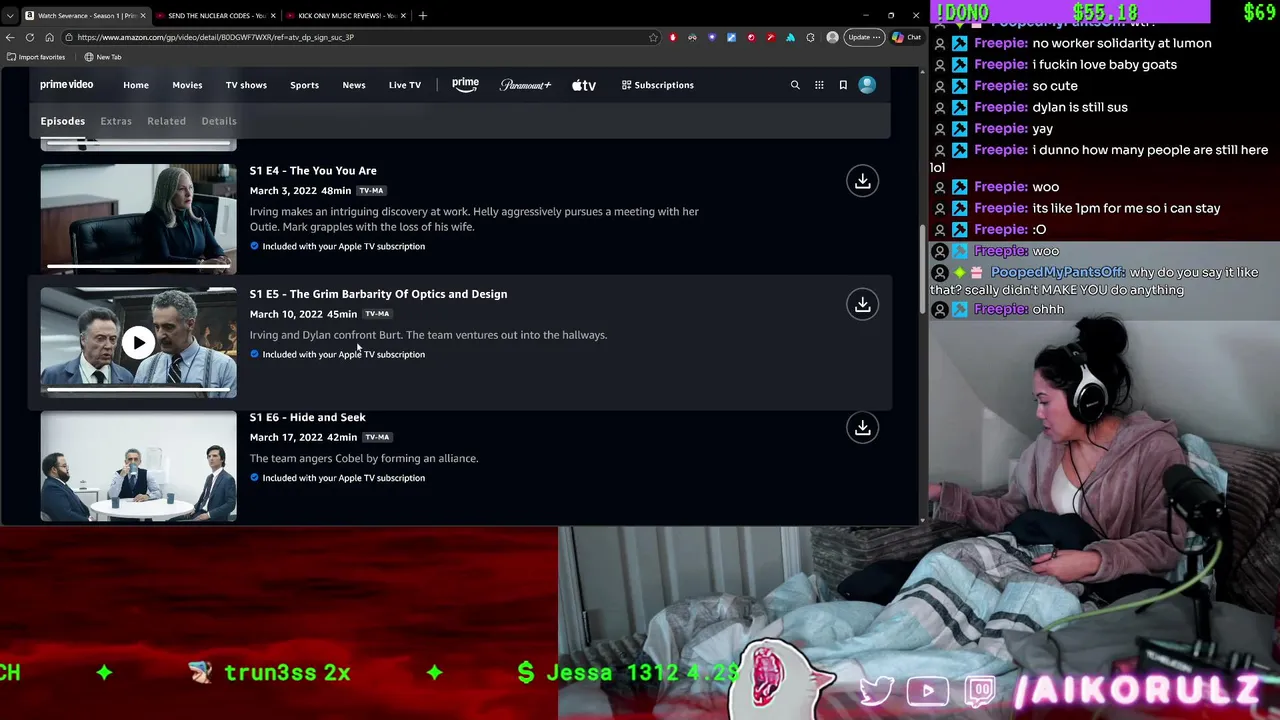Open the browser profile icon near Update
Screen dimensions: 1280x720
[x=832, y=37]
